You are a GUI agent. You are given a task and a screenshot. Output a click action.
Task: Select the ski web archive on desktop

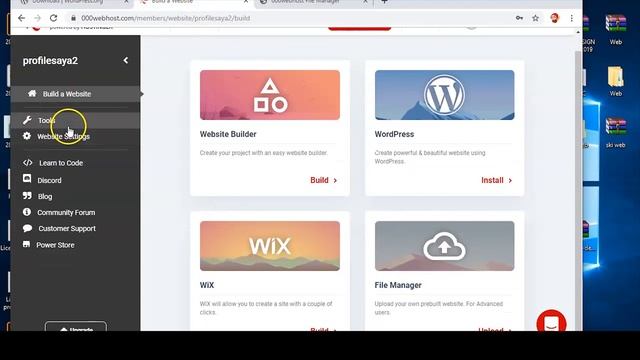pyautogui.click(x=616, y=133)
